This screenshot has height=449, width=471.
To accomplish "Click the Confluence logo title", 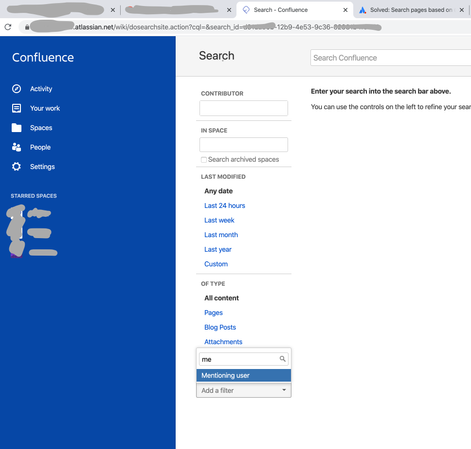I will [43, 57].
